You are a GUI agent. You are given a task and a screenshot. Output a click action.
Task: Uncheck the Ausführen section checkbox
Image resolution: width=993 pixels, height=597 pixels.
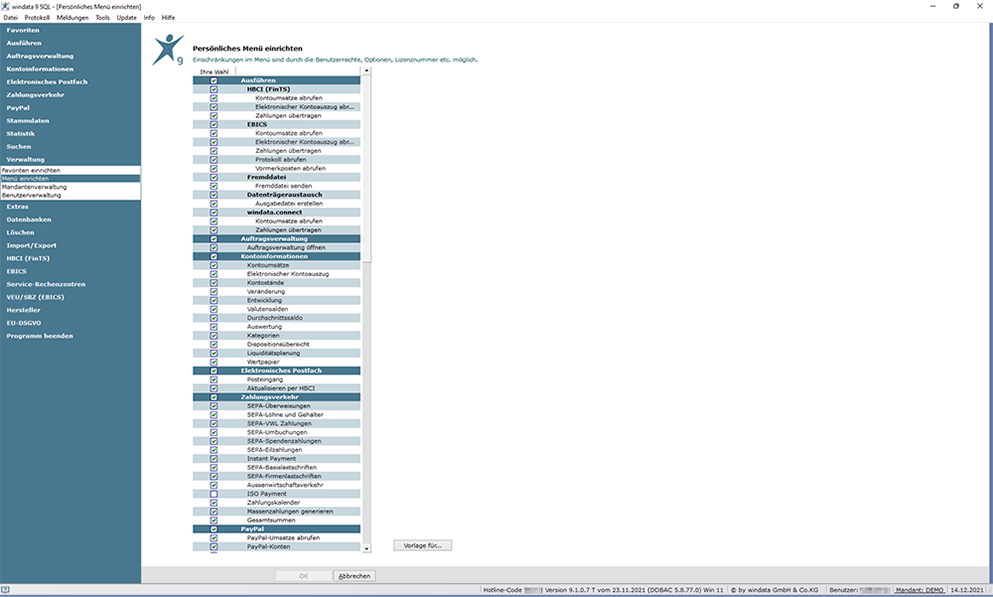[x=213, y=80]
